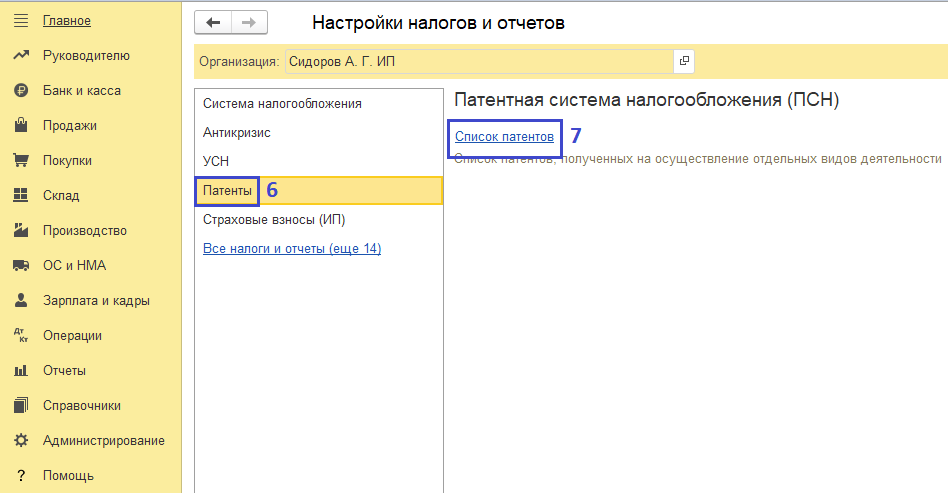
Task: Open the Список патентов link
Action: [504, 136]
